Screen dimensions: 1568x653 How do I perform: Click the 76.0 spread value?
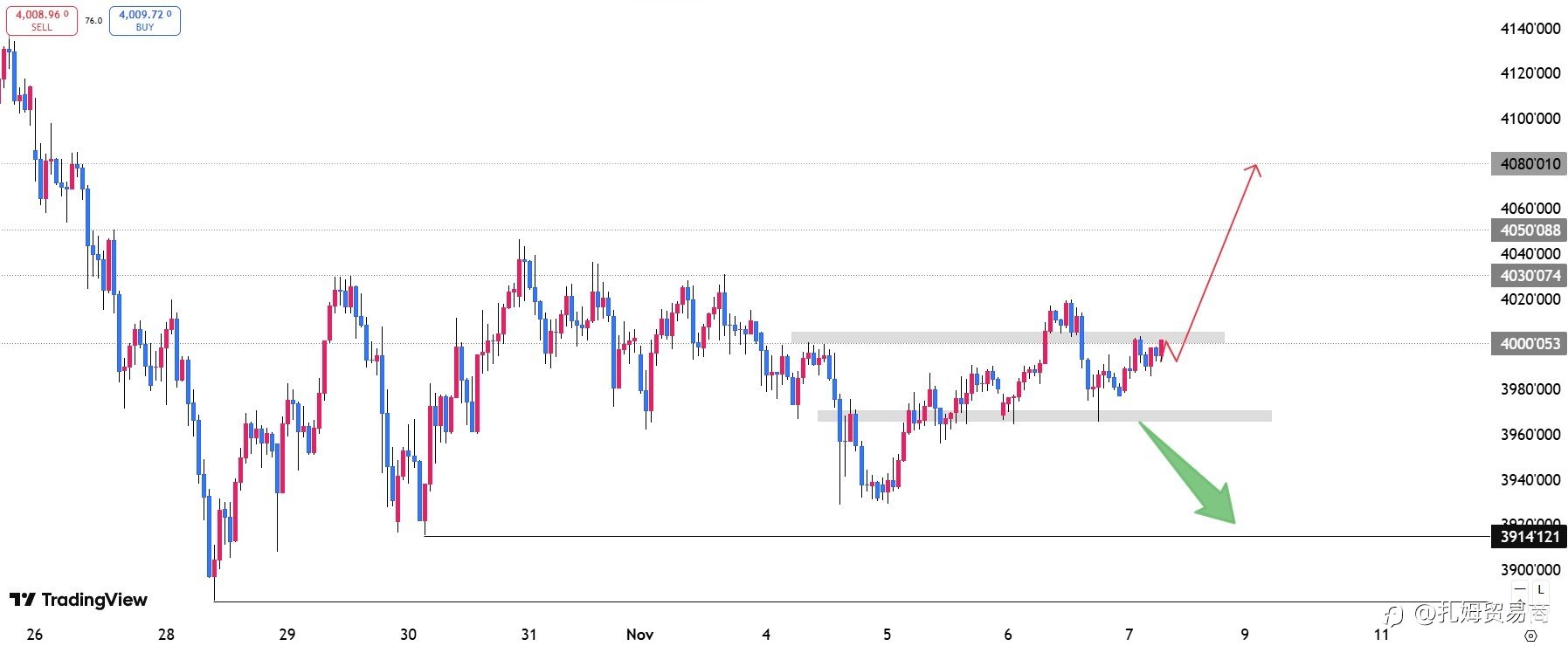[93, 20]
